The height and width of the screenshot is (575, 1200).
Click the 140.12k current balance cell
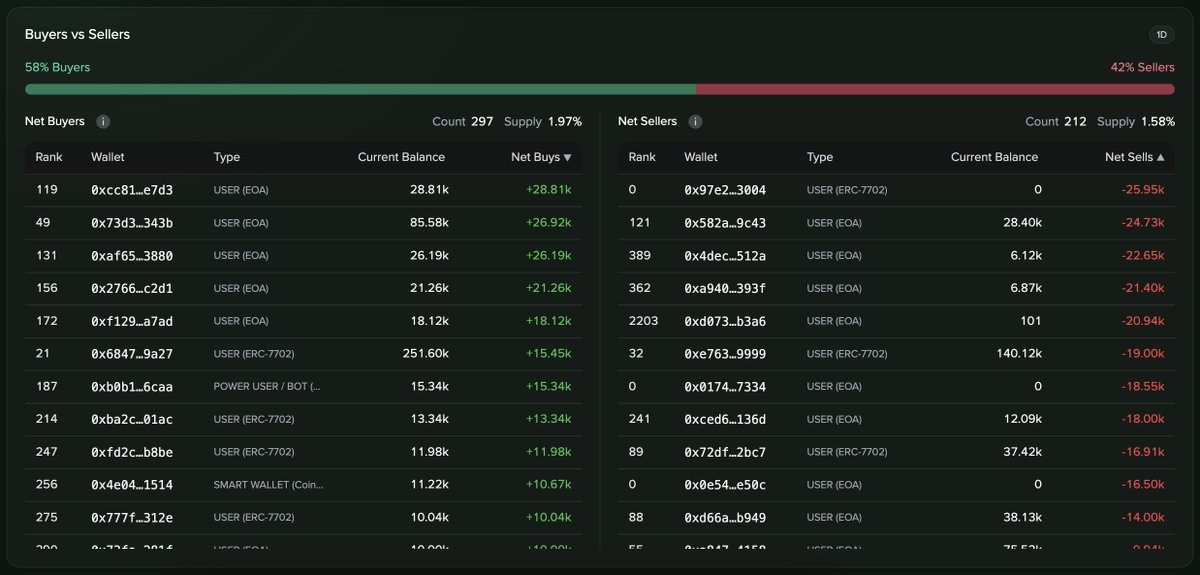[1018, 354]
